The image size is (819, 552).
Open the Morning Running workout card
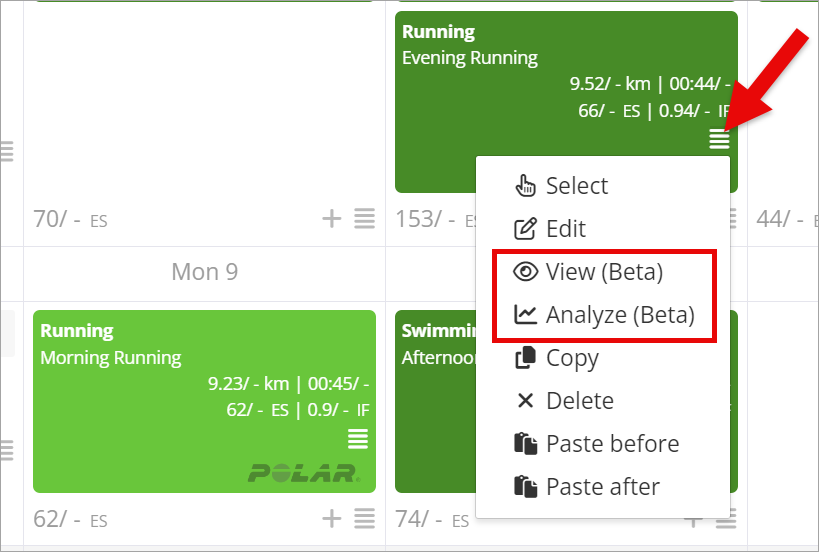(x=204, y=402)
